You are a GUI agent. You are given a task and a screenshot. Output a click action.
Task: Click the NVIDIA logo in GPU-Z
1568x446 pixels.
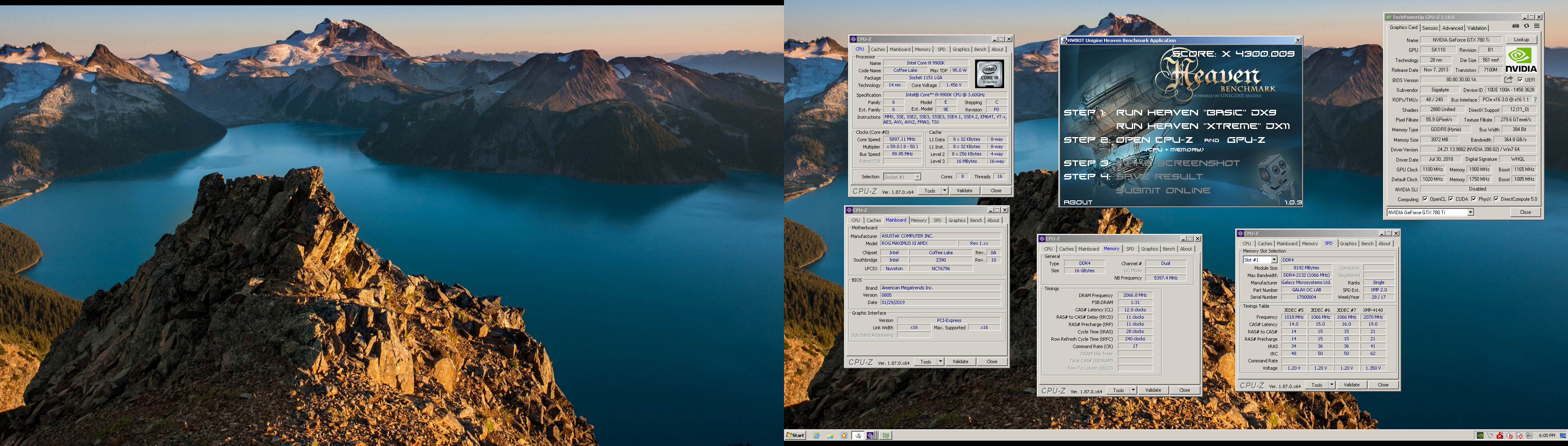coord(1521,60)
